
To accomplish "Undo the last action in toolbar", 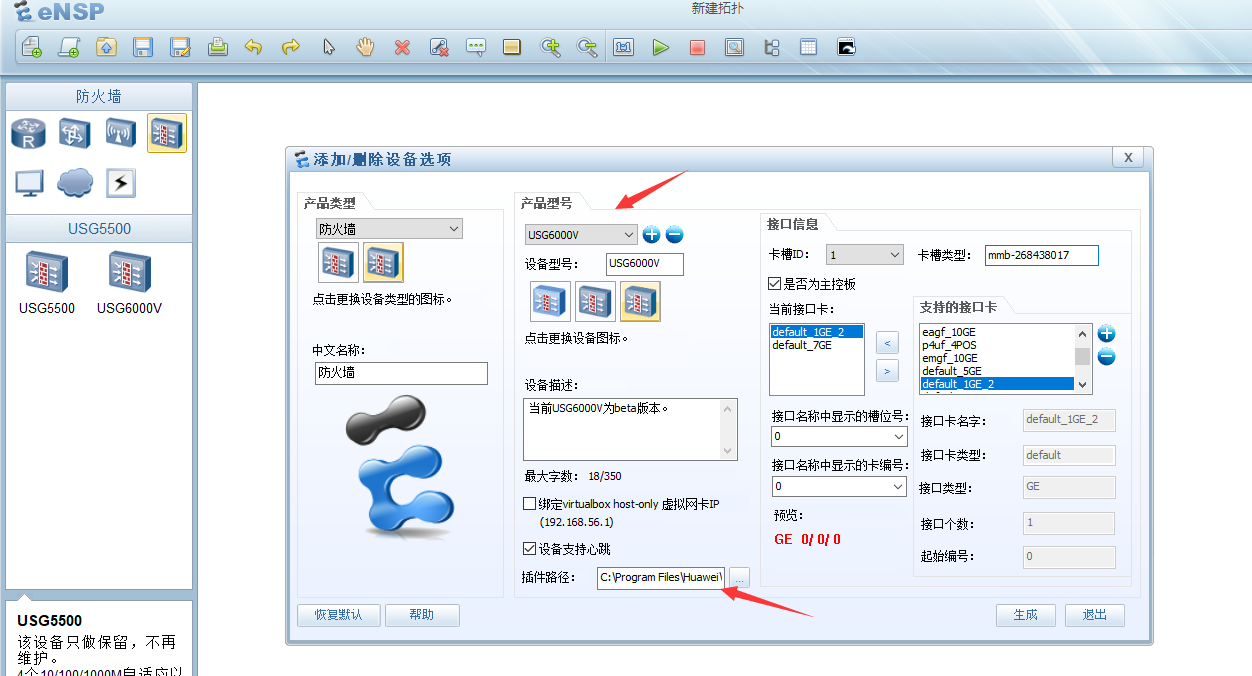I will pos(254,47).
